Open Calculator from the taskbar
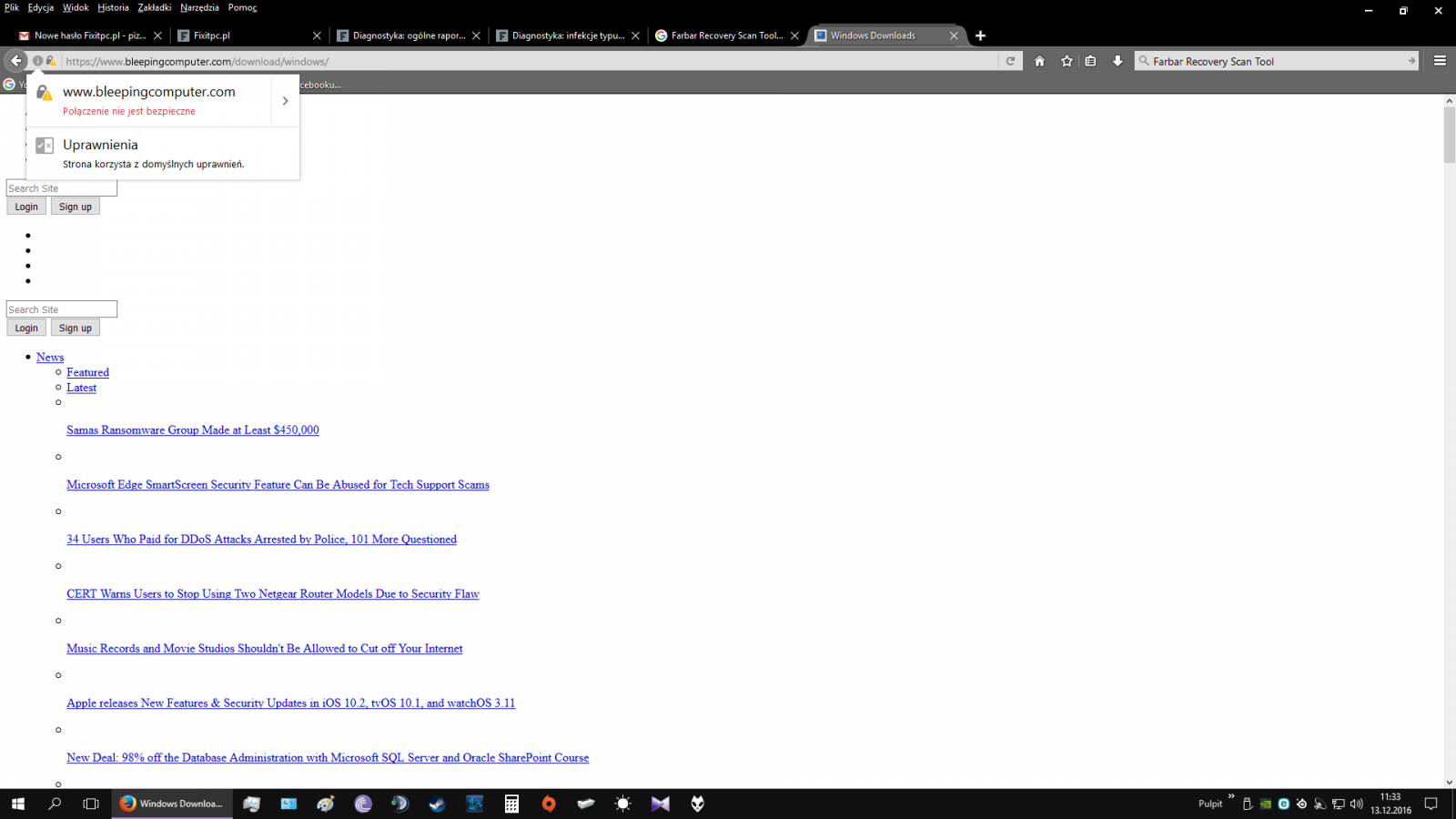This screenshot has height=819, width=1456. pos(511,804)
